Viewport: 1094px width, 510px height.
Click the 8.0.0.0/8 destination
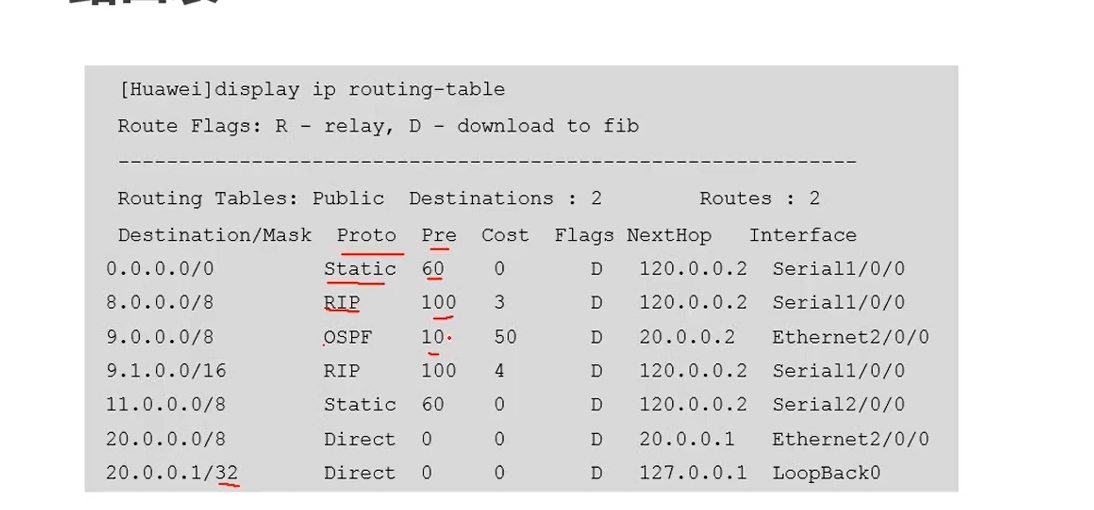click(160, 303)
